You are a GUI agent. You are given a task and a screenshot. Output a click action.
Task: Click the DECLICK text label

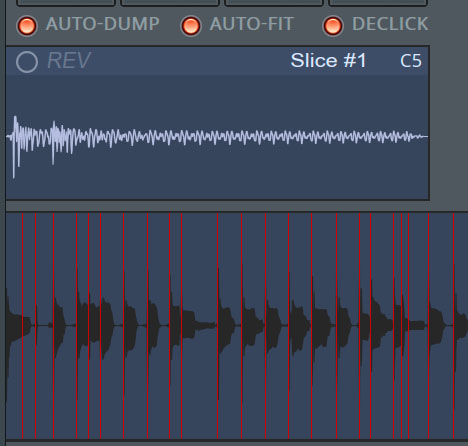(390, 24)
